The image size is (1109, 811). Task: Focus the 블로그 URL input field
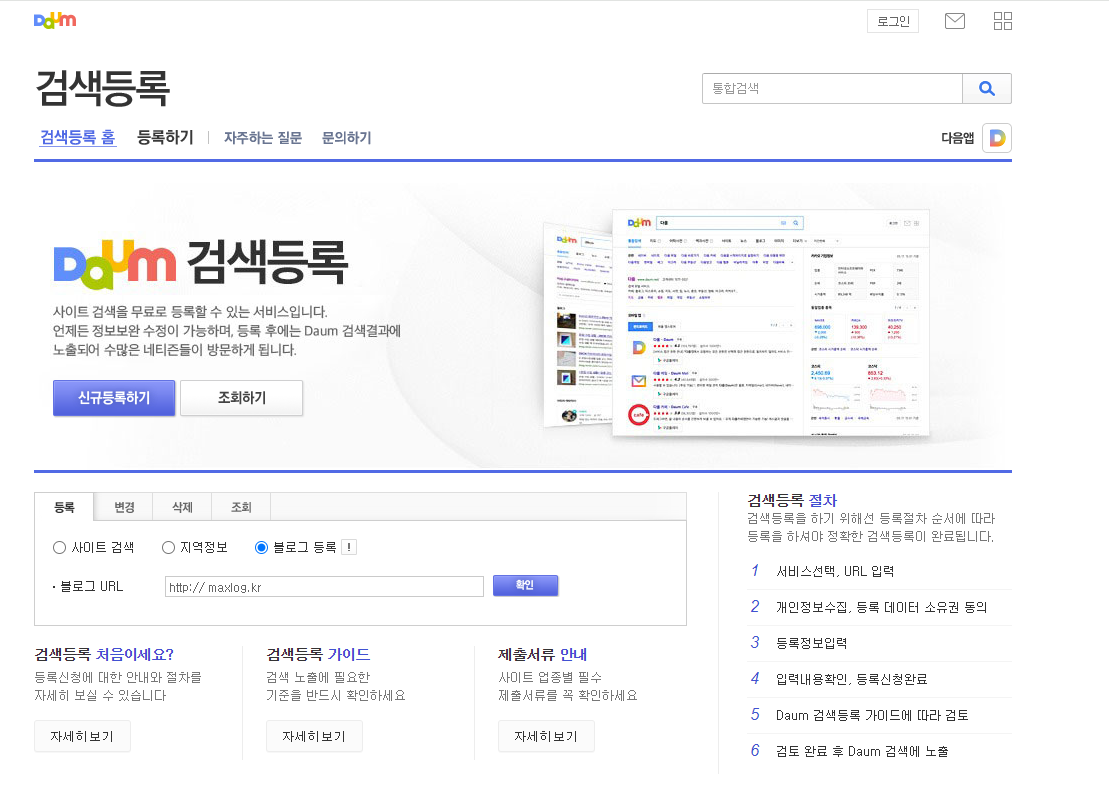(324, 587)
